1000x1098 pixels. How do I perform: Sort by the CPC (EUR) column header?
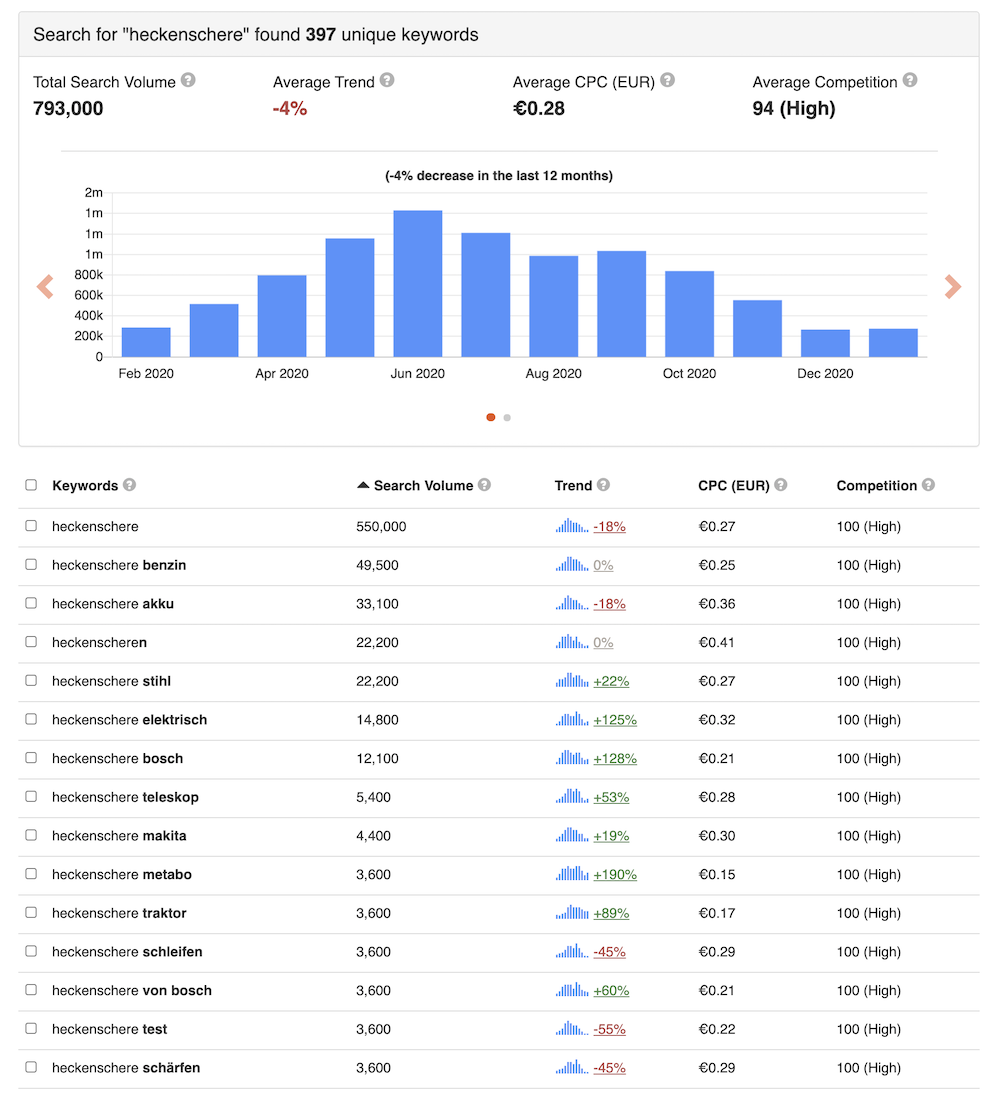(x=733, y=485)
